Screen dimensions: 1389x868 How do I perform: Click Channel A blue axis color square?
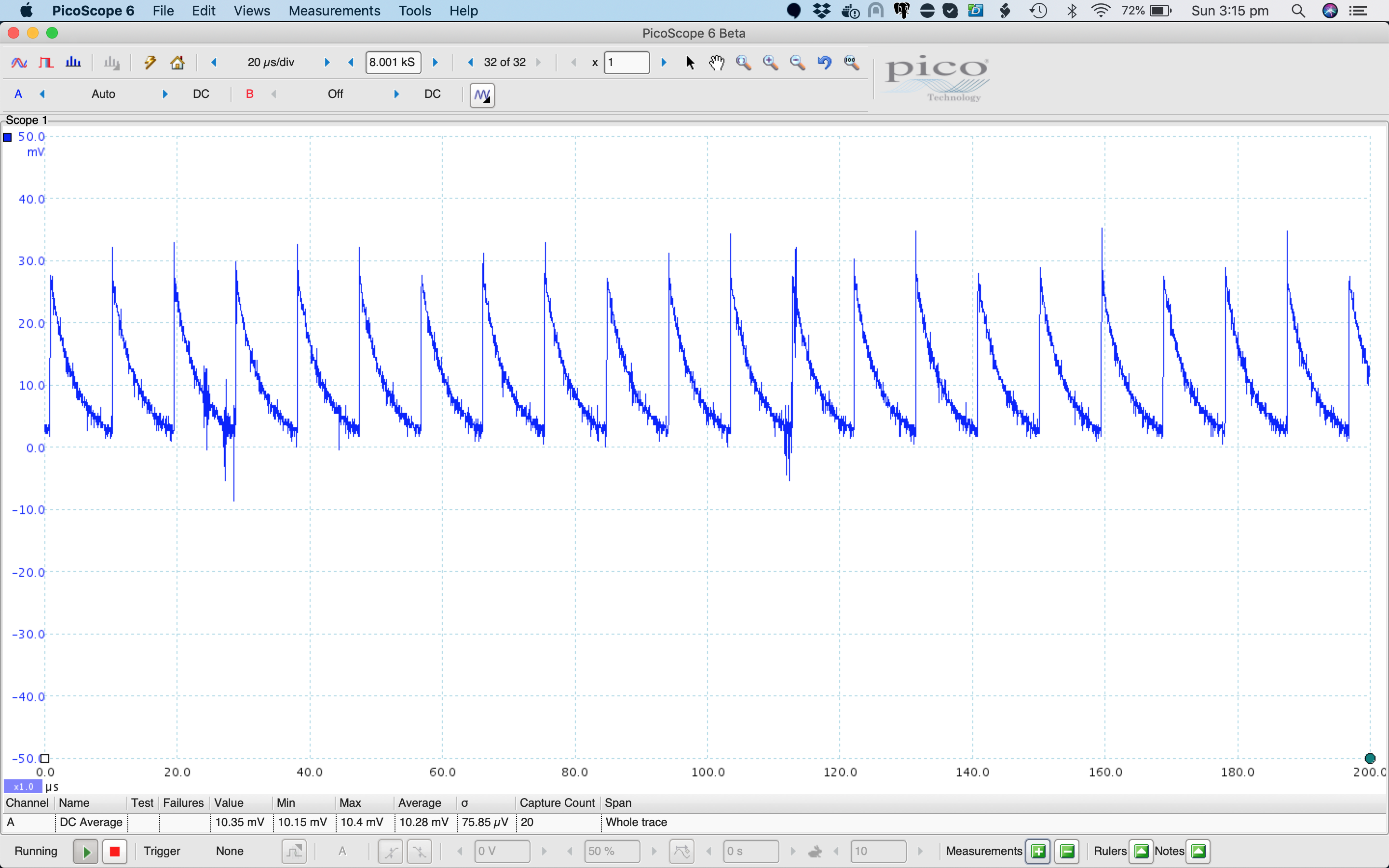[7, 137]
